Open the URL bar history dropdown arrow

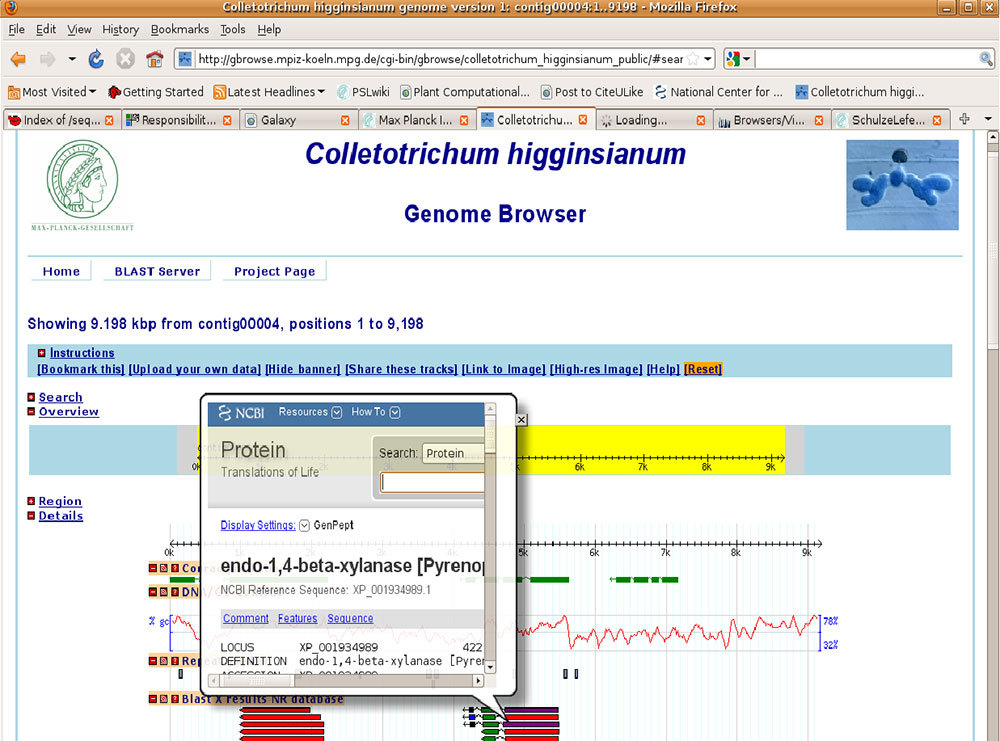coord(707,59)
